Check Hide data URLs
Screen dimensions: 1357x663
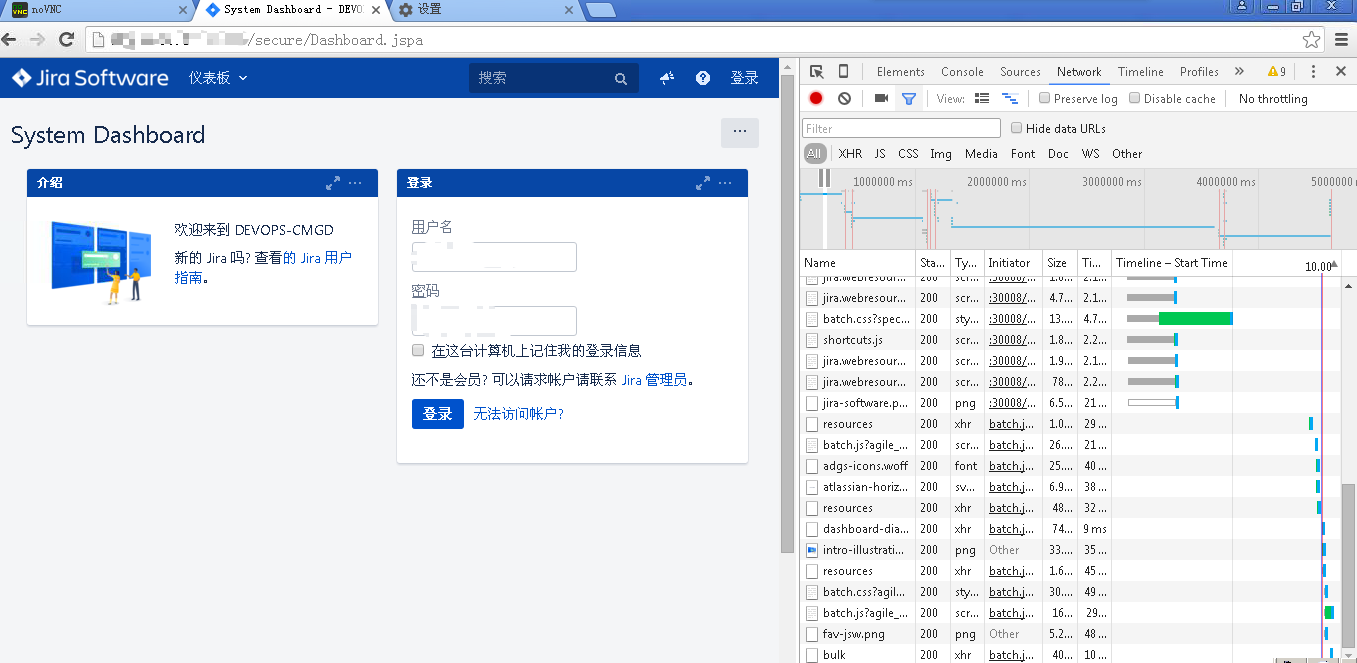click(x=1017, y=128)
